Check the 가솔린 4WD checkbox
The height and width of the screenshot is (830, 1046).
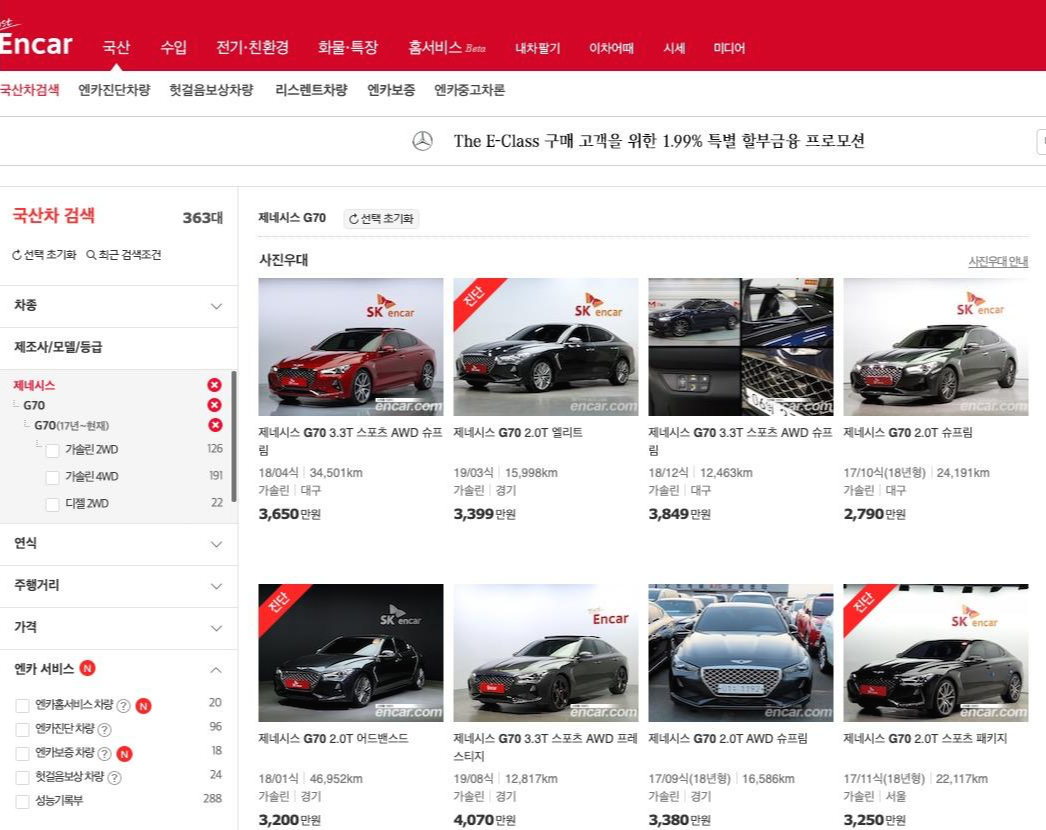53,477
